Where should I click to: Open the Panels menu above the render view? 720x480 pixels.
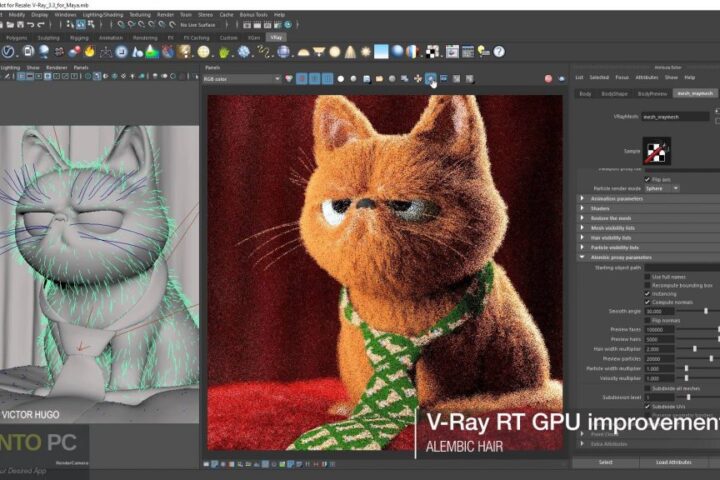(213, 68)
